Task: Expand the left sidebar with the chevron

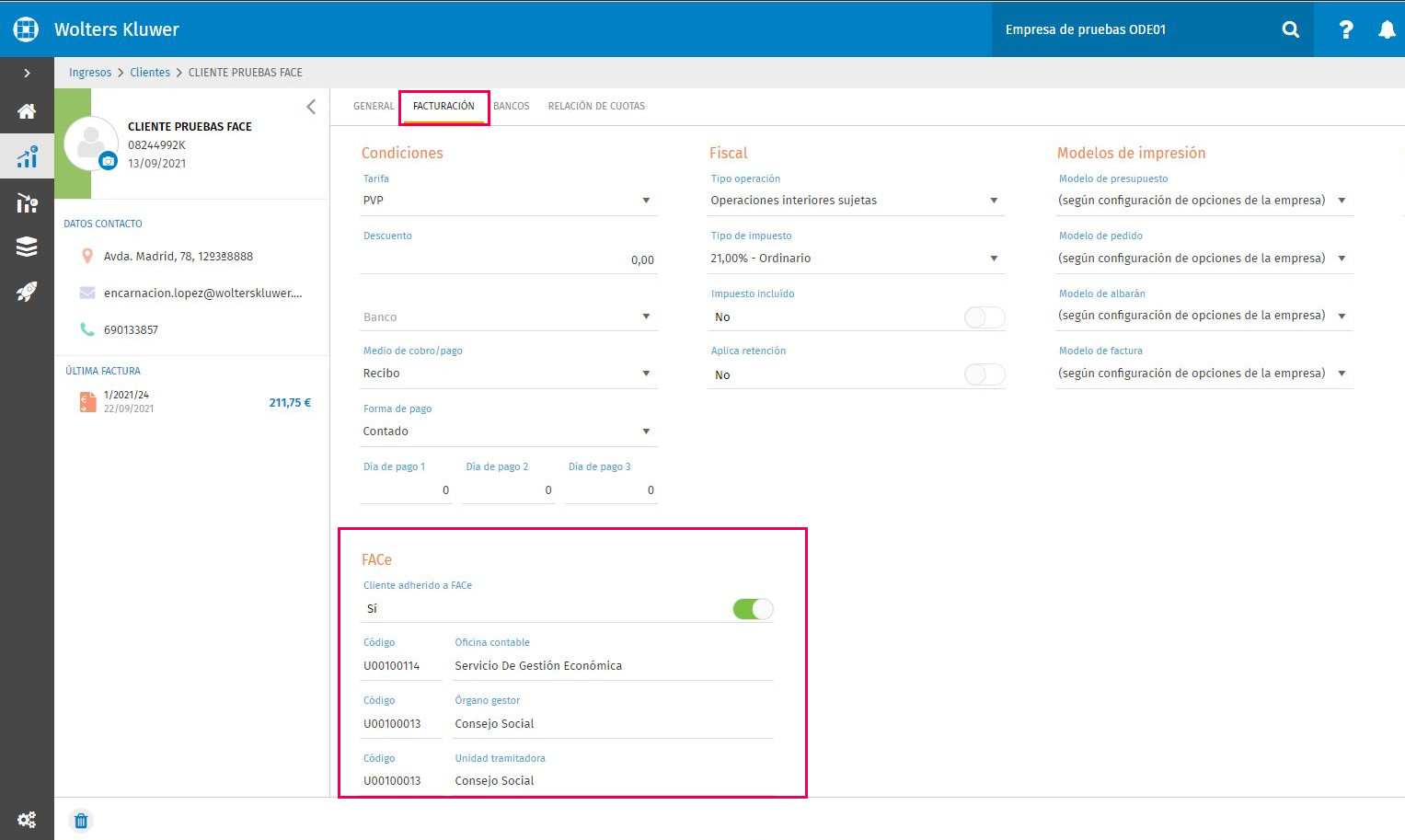Action: 27,73
